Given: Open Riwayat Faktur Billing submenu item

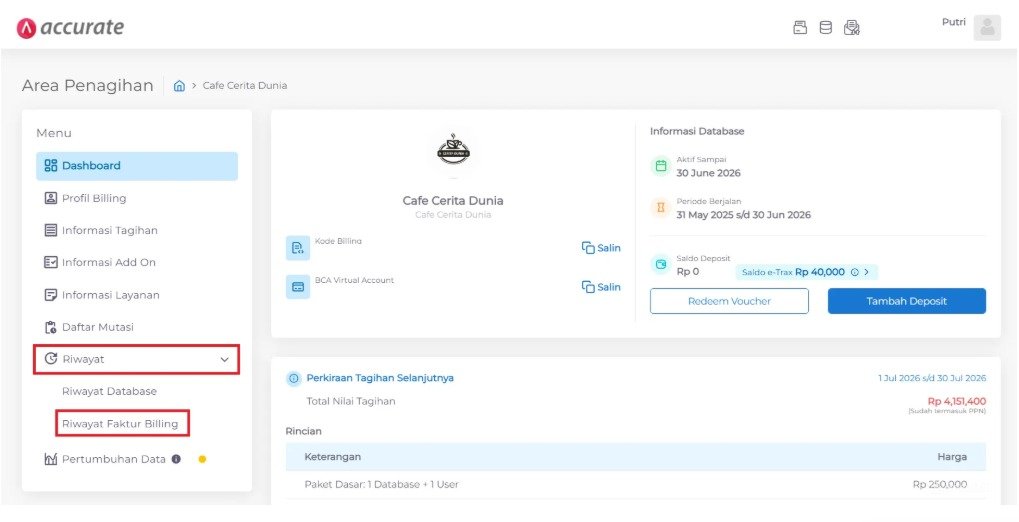Looking at the screenshot, I should 120,424.
